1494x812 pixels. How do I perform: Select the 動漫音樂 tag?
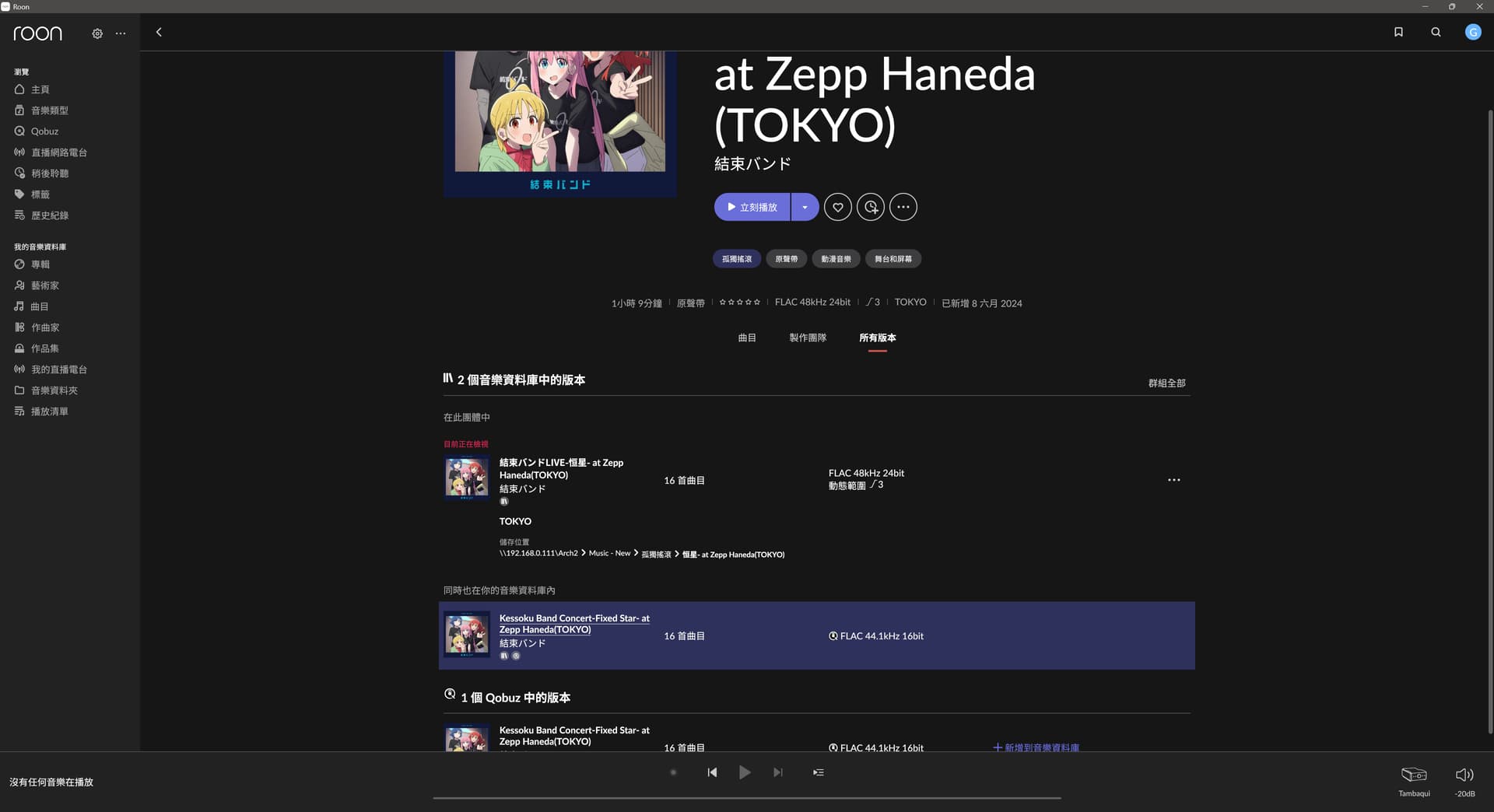[x=836, y=259]
